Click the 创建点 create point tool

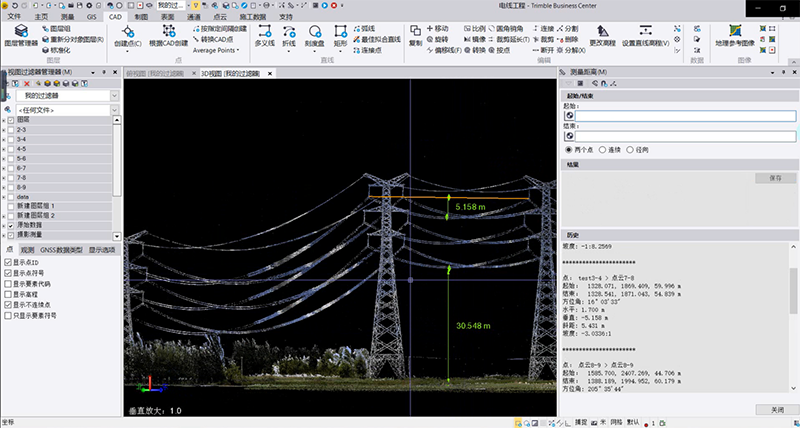[128, 35]
